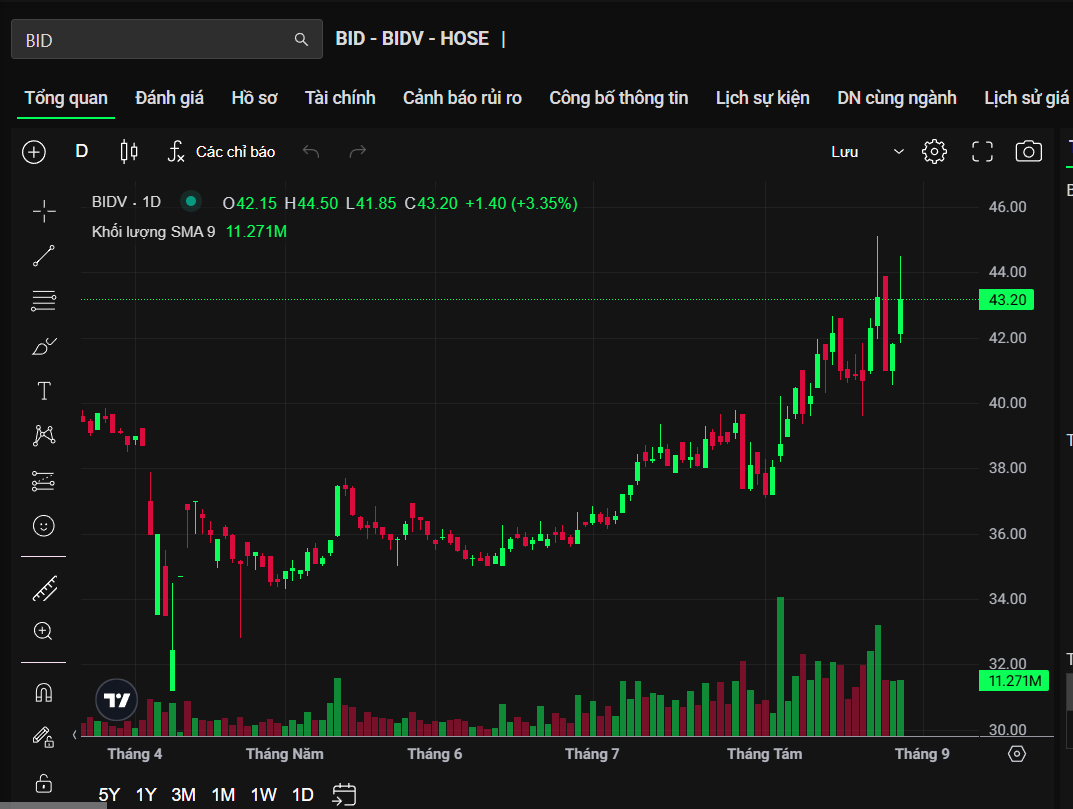Image resolution: width=1073 pixels, height=809 pixels.
Task: Collapse the drawing toolbar with the small arrow
Action: 75,735
